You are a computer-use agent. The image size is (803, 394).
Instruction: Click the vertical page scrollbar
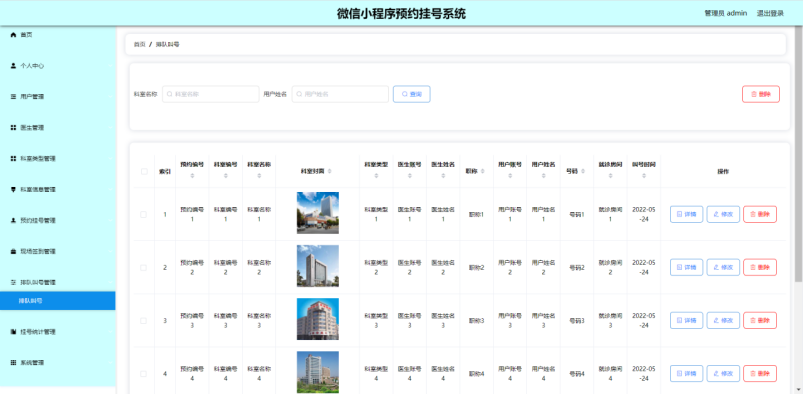[798, 155]
